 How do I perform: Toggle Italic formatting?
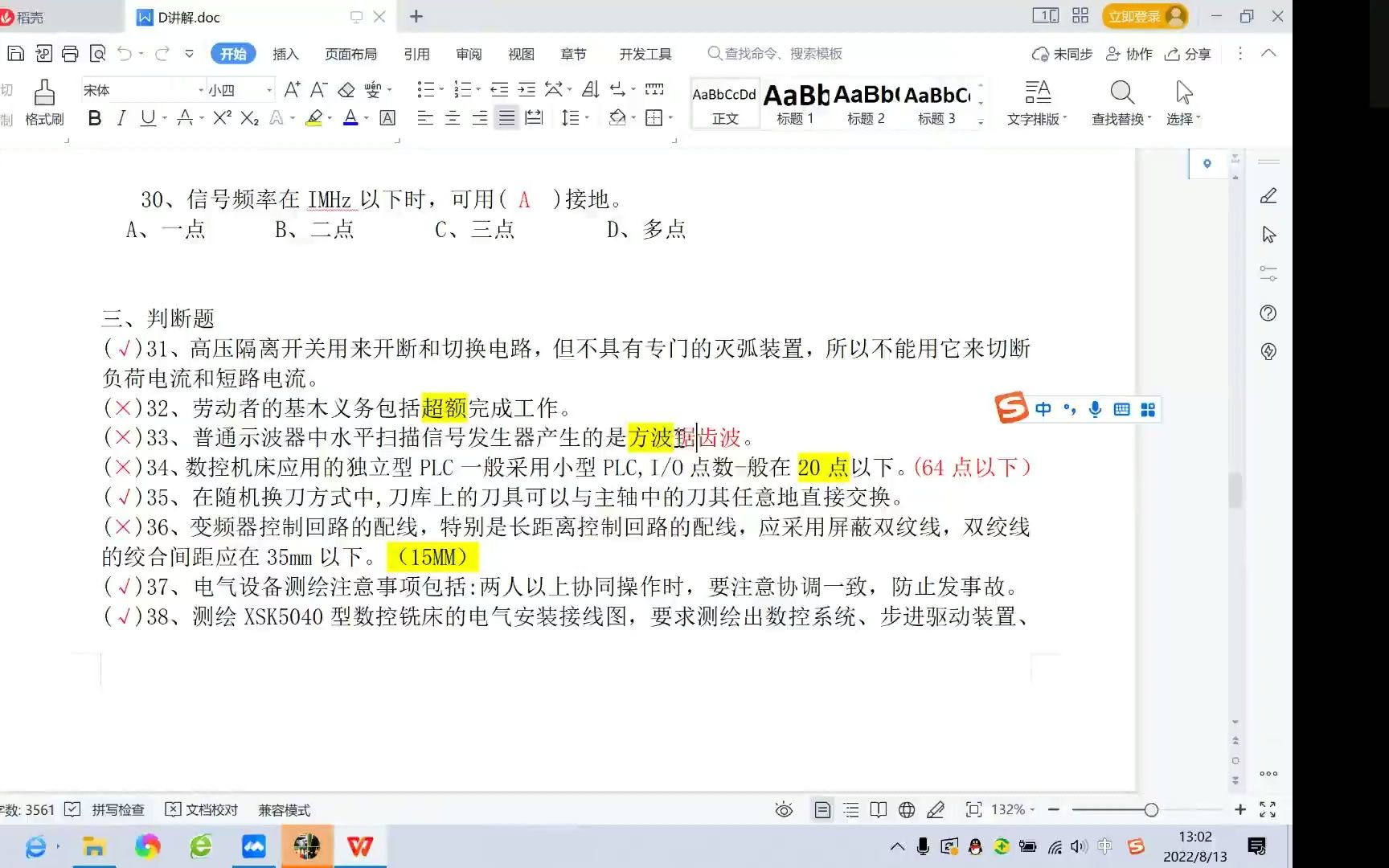(x=121, y=118)
